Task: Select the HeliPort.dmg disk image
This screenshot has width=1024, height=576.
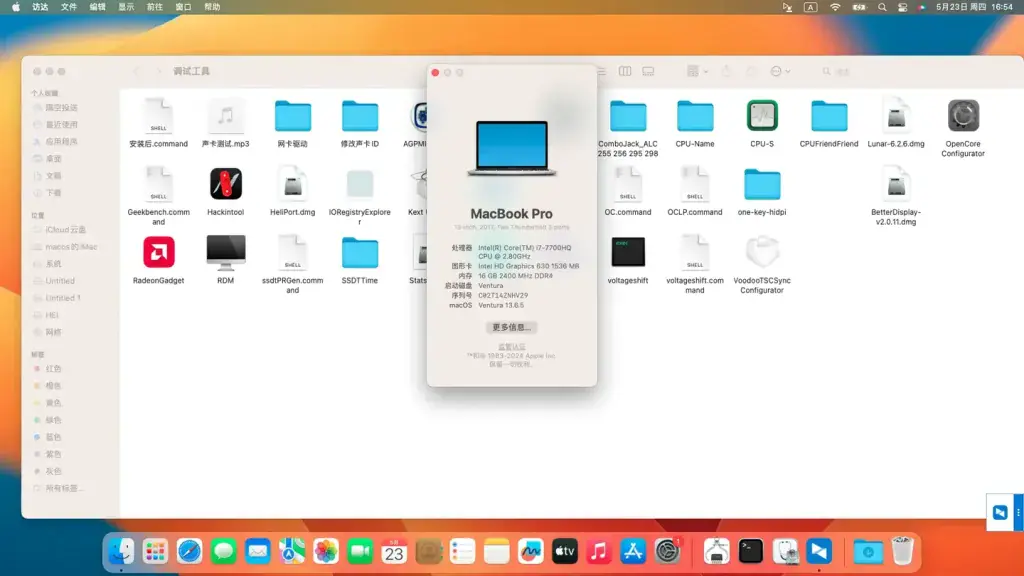Action: coord(293,184)
